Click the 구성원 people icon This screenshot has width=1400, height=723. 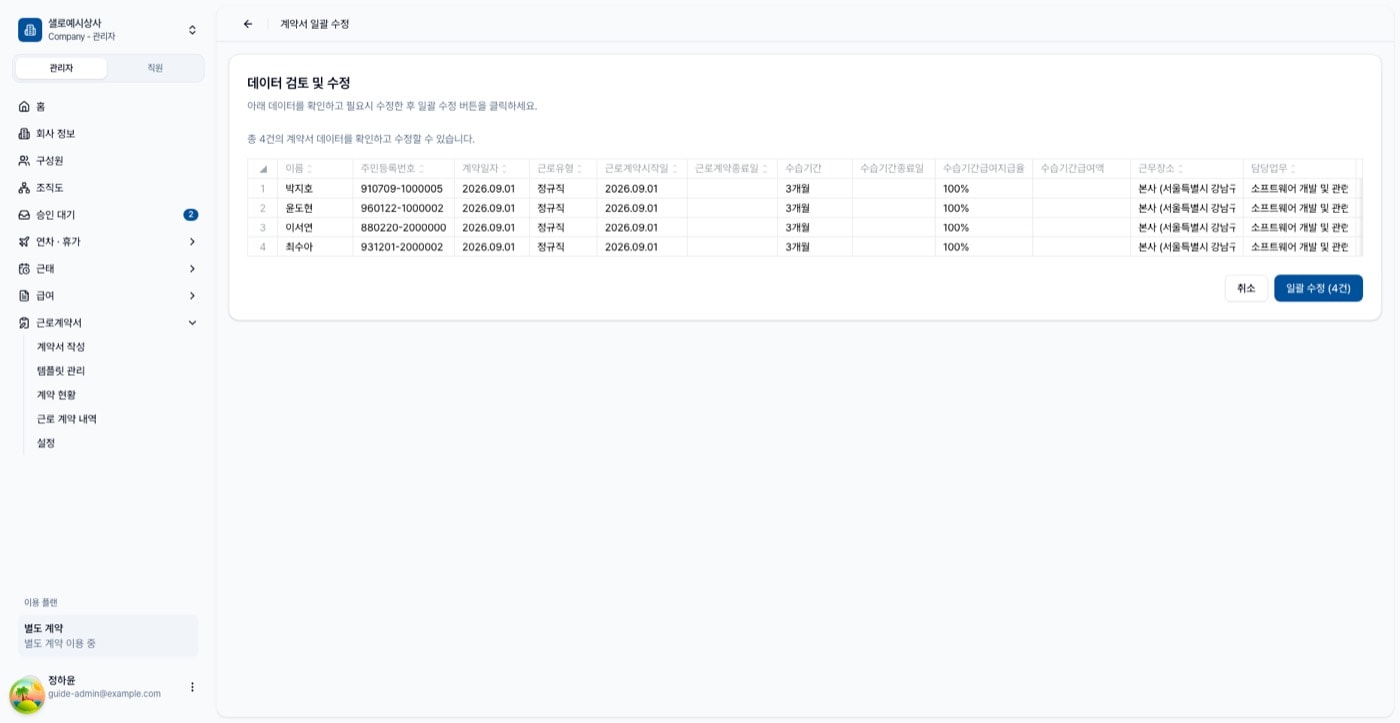[x=25, y=160]
